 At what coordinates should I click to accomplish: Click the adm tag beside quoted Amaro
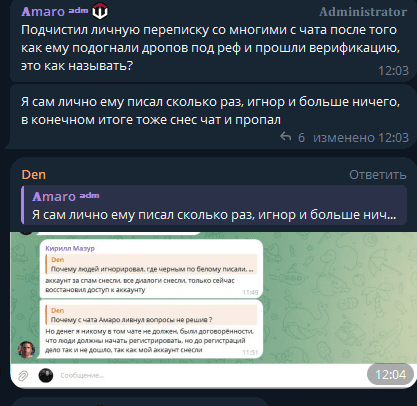pyautogui.click(x=89, y=195)
